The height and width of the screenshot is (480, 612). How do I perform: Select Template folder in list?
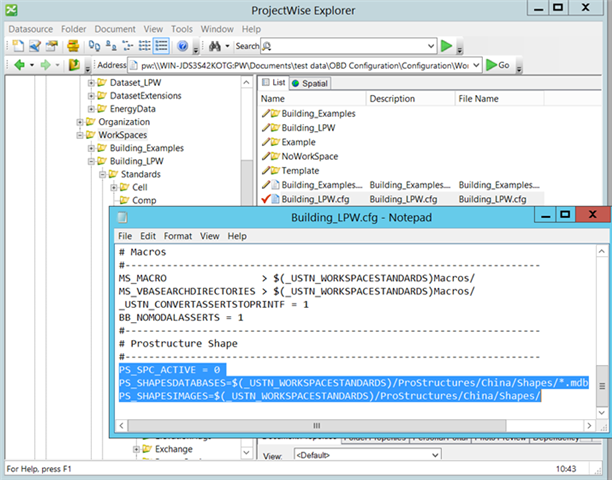point(300,171)
